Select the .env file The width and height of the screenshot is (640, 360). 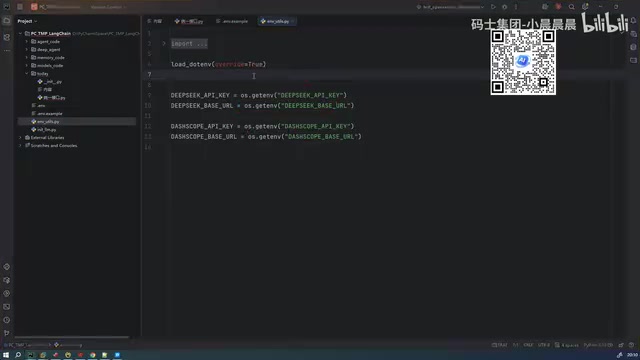point(38,106)
